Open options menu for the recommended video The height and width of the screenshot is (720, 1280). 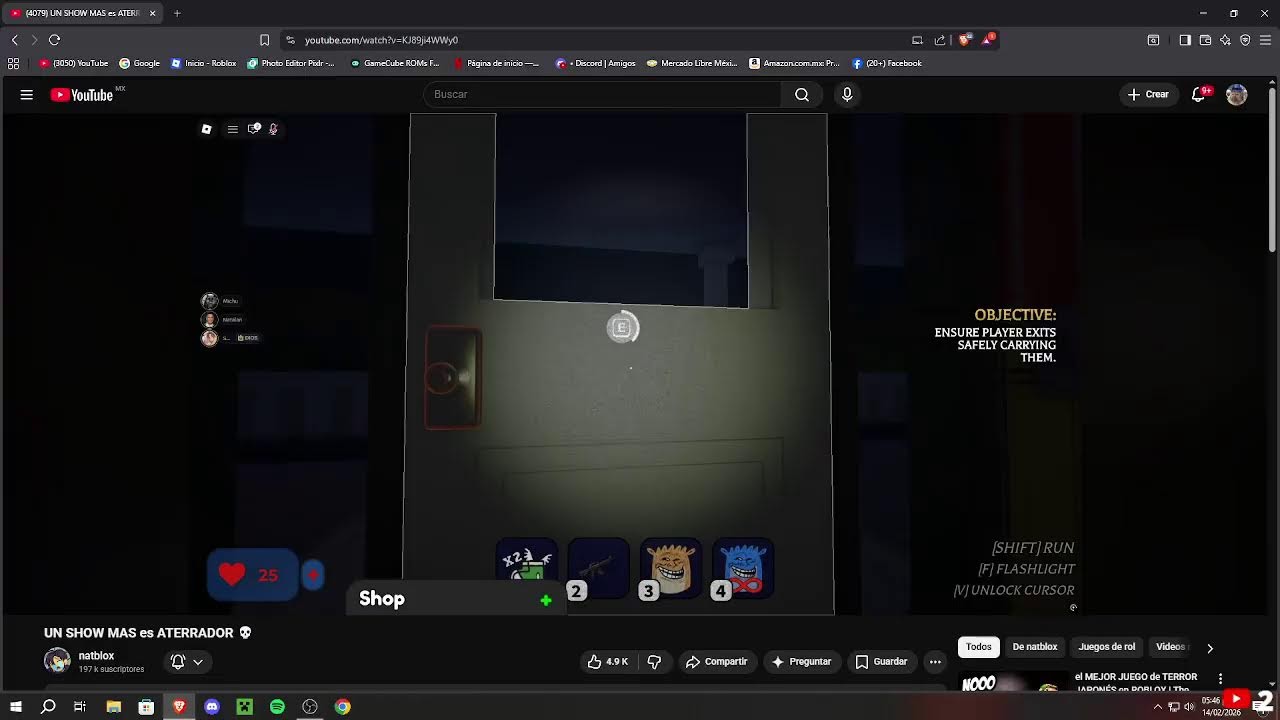(x=1220, y=679)
